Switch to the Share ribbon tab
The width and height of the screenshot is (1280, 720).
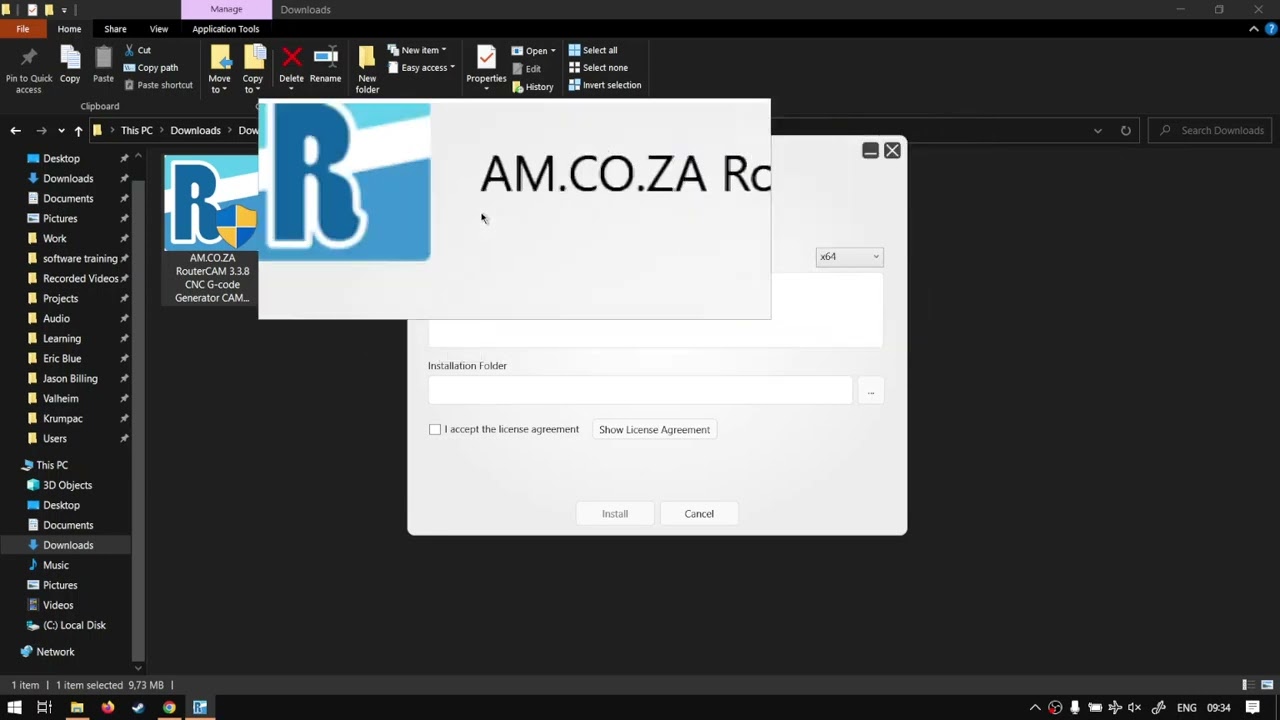tap(115, 29)
